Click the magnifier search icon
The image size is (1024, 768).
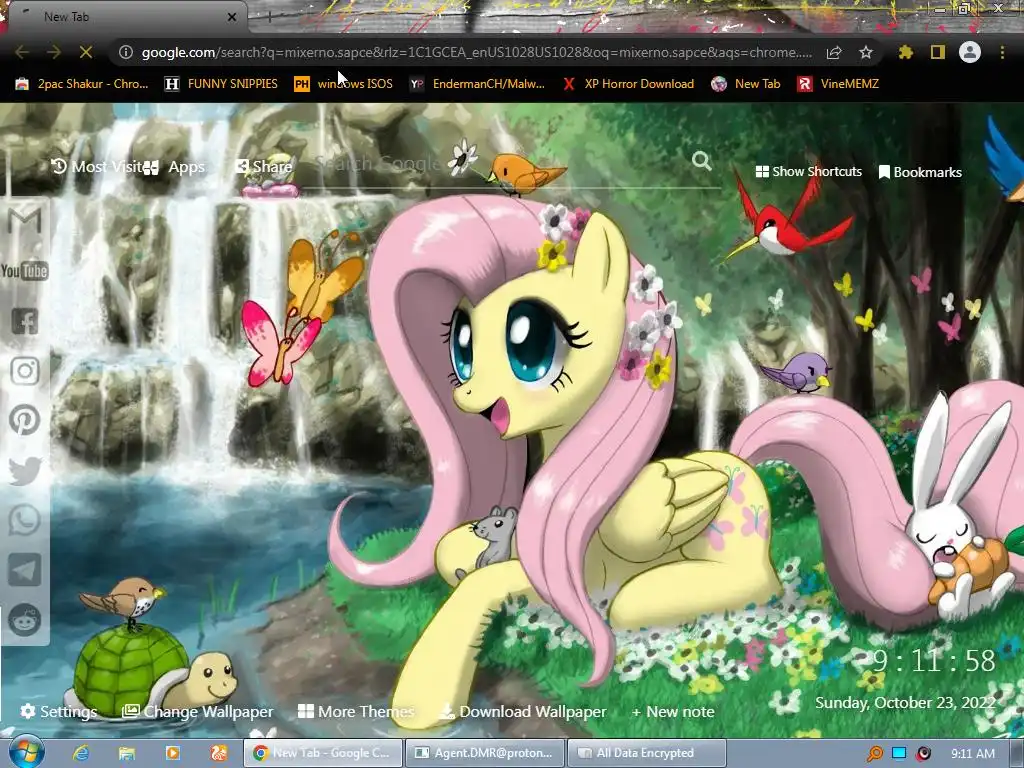pyautogui.click(x=701, y=161)
